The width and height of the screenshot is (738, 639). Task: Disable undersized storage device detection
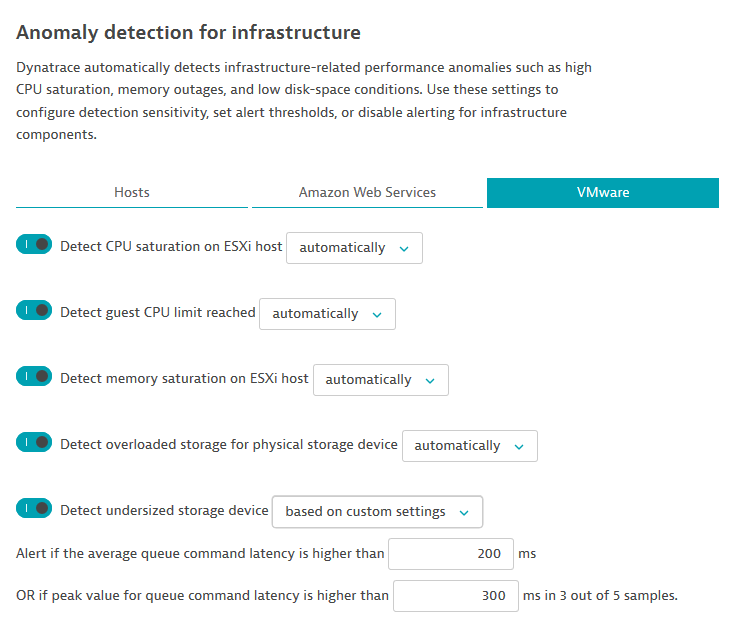(x=34, y=509)
